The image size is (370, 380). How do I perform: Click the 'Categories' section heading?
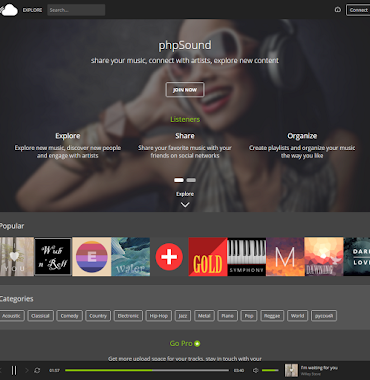(x=17, y=299)
